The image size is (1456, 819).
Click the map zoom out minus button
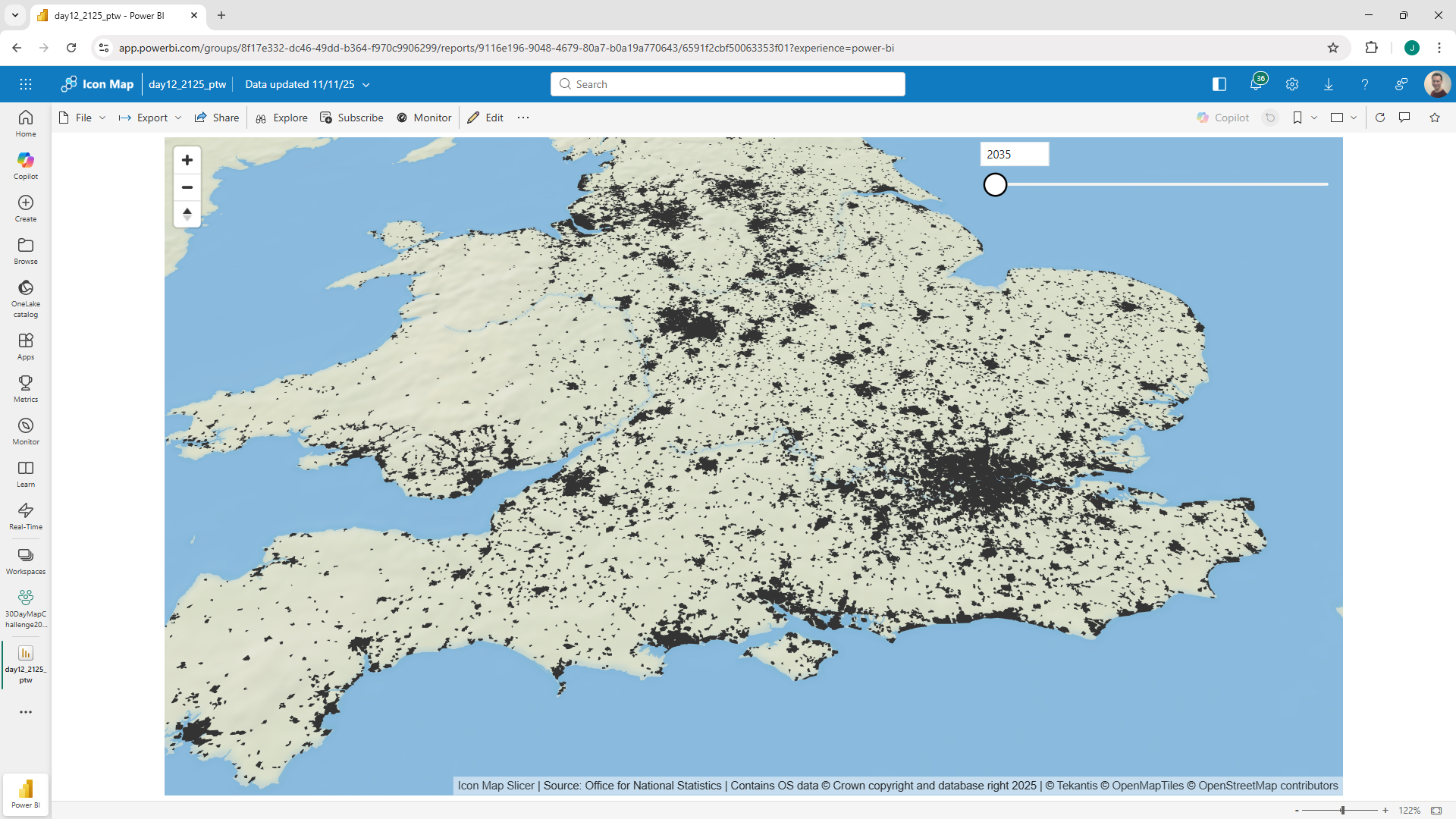(x=187, y=187)
